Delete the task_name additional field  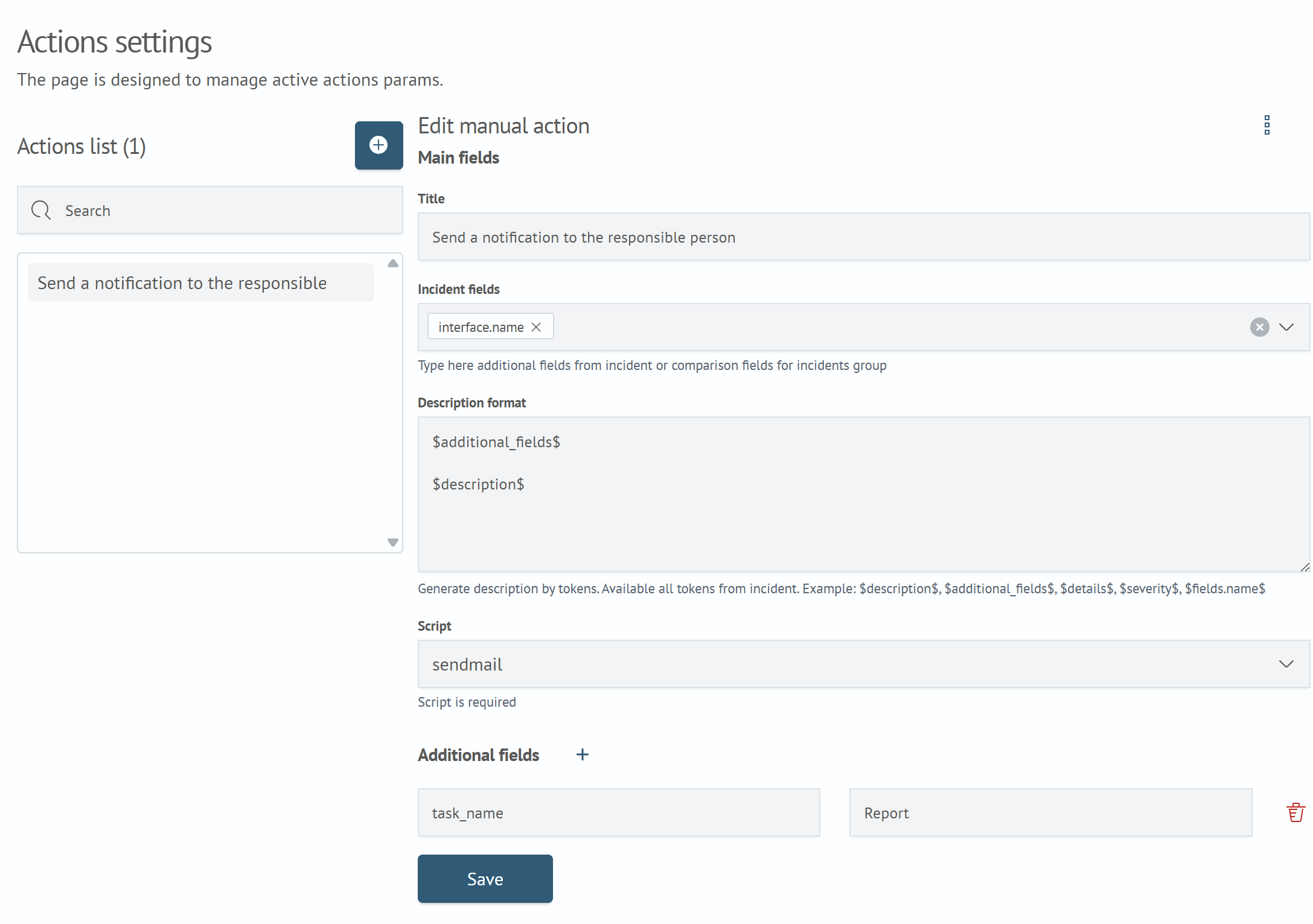(1295, 812)
